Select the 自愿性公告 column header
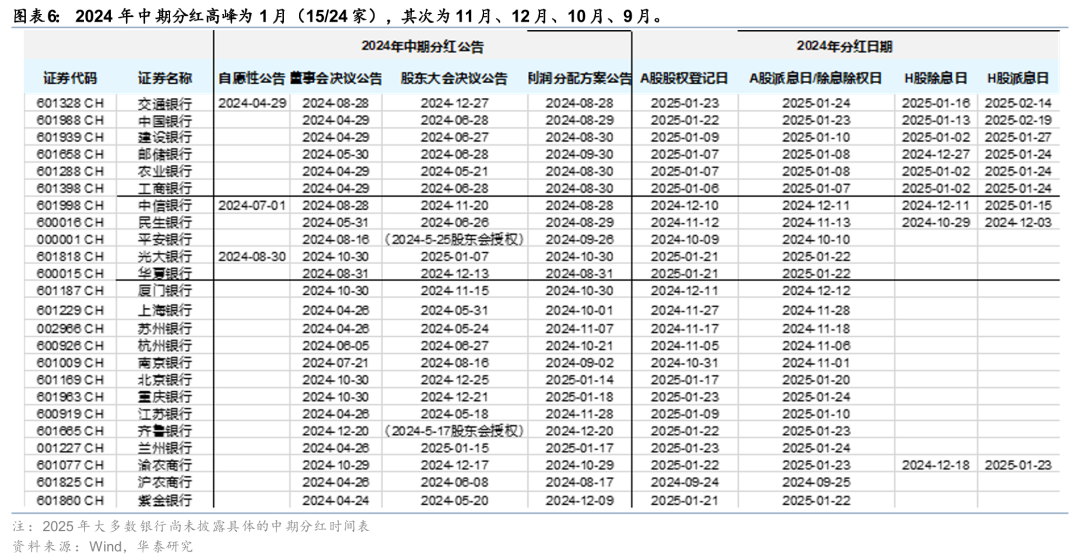Image resolution: width=1080 pixels, height=560 pixels. point(251,78)
